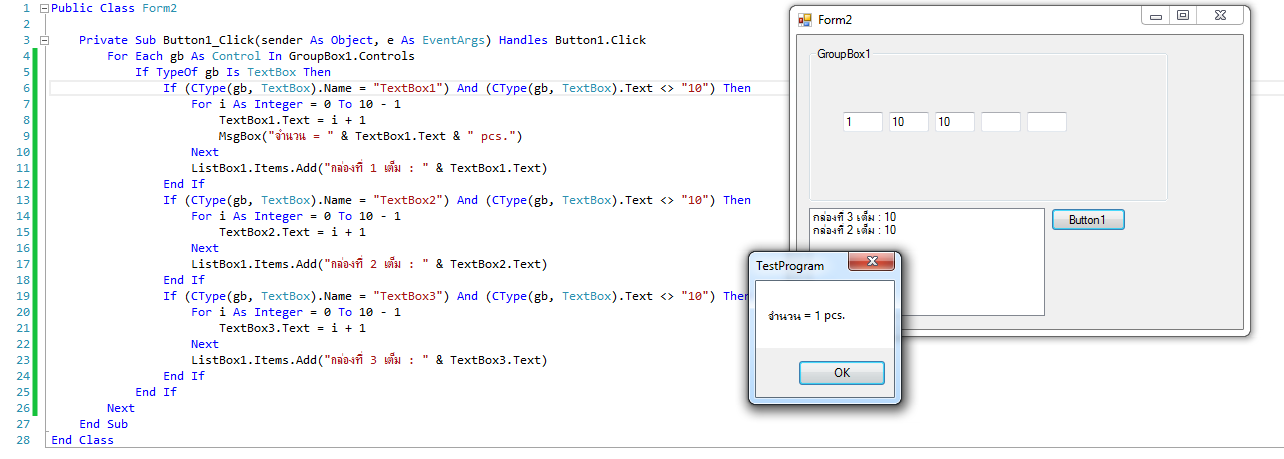
Task: Click the GroupBox1 label on Form2
Action: pos(844,54)
